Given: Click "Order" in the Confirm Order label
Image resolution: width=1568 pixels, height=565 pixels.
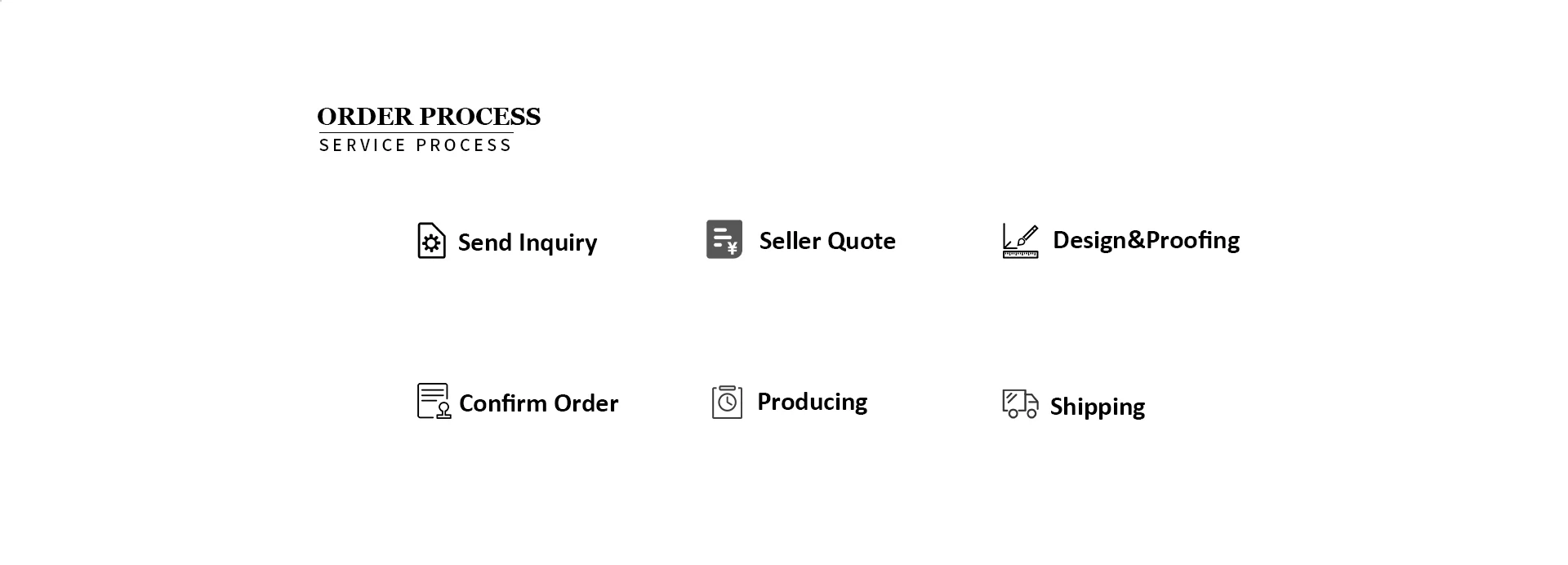Looking at the screenshot, I should coord(586,403).
